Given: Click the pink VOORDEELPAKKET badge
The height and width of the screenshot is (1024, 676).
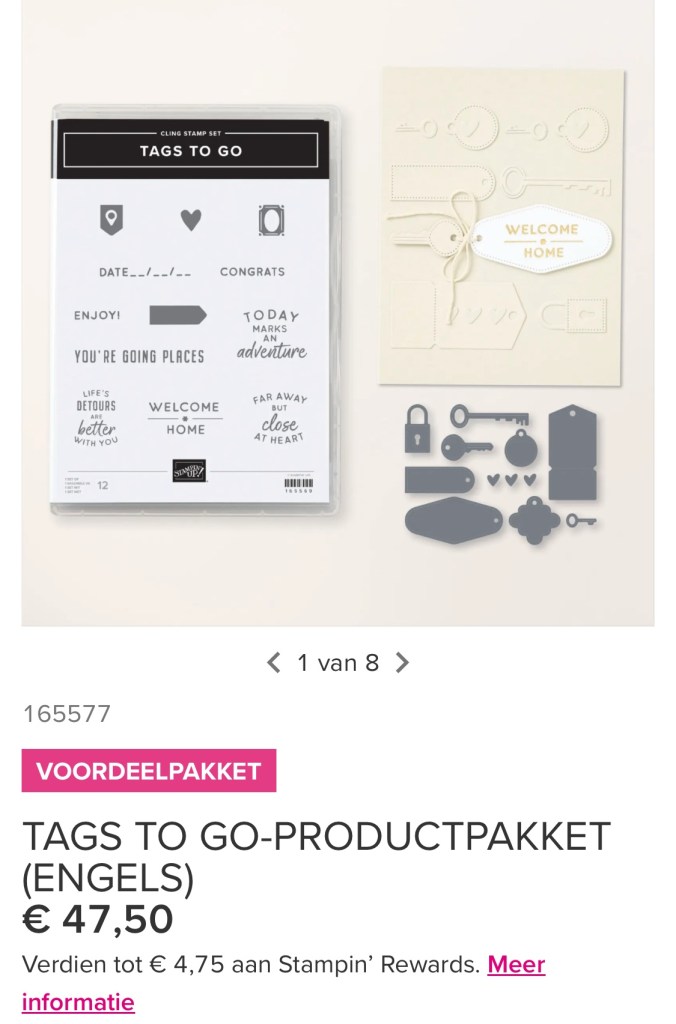Looking at the screenshot, I should point(149,771).
